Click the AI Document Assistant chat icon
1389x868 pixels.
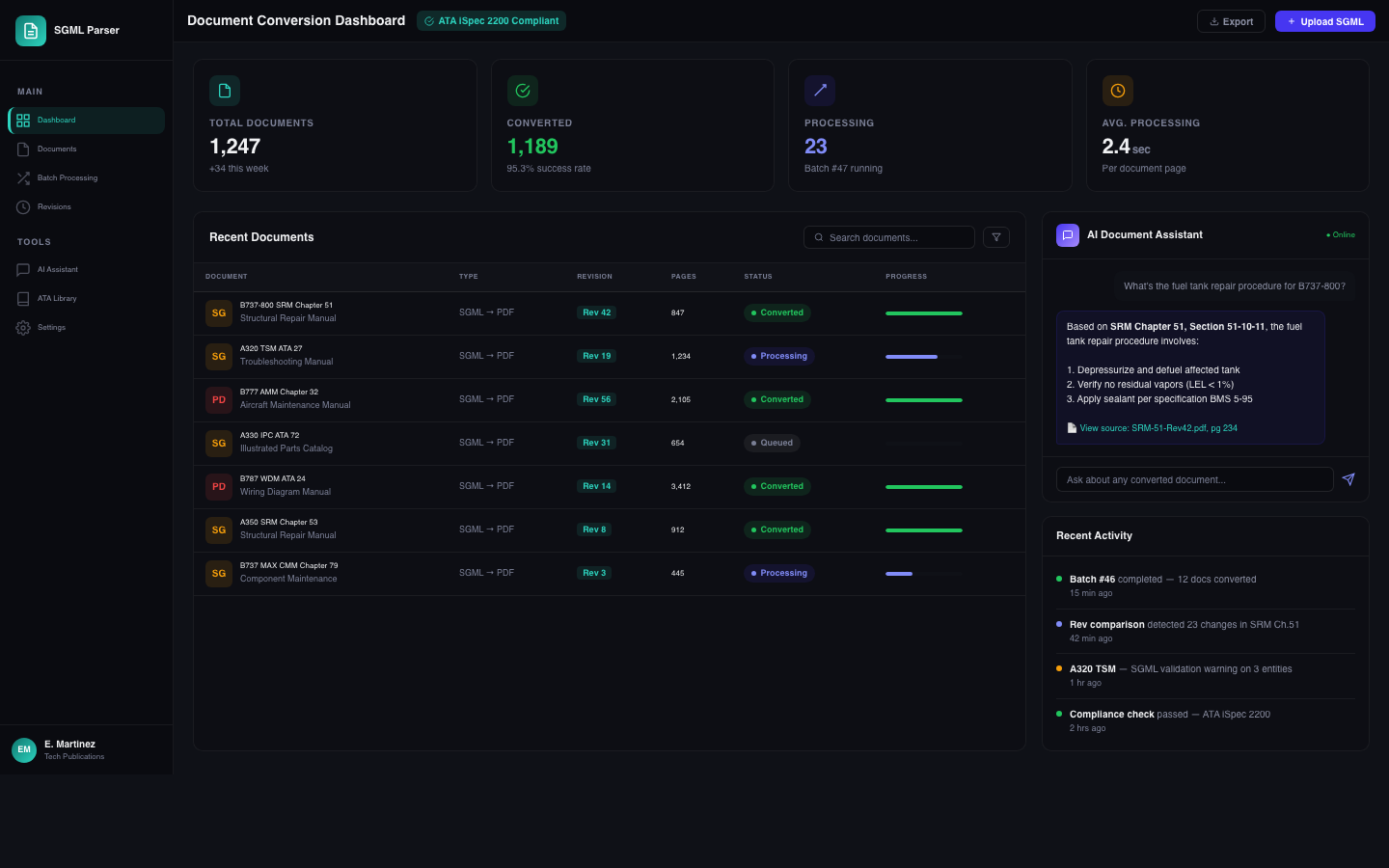[x=1068, y=235]
